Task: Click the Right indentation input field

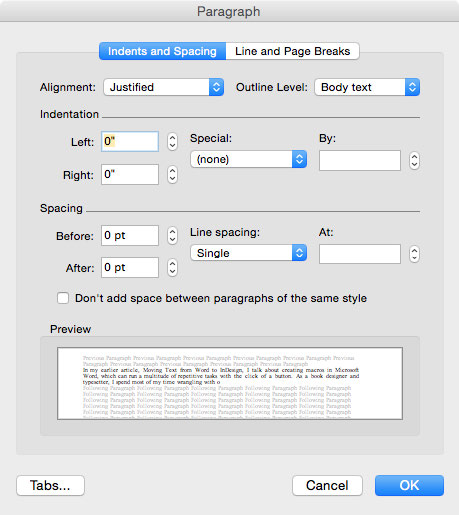Action: coord(130,174)
